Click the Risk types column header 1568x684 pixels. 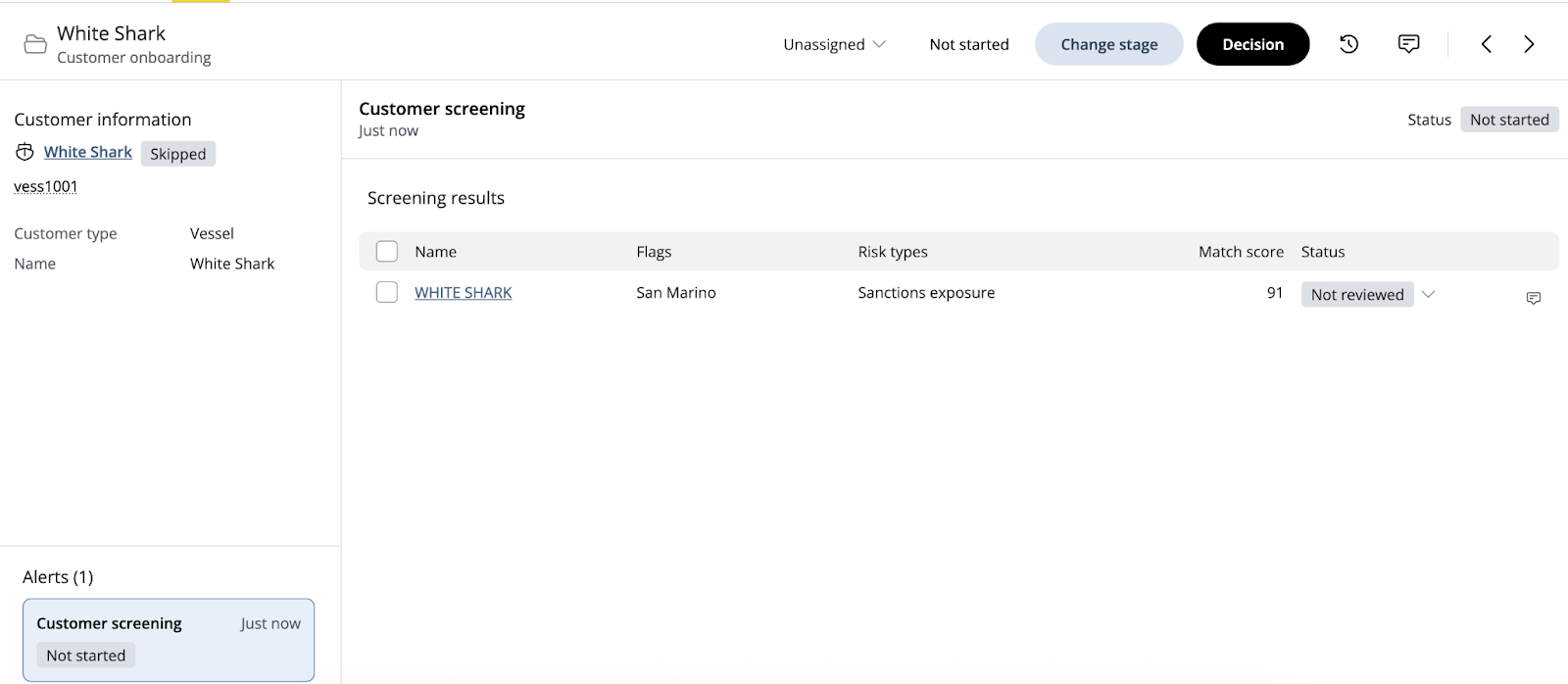tap(892, 252)
